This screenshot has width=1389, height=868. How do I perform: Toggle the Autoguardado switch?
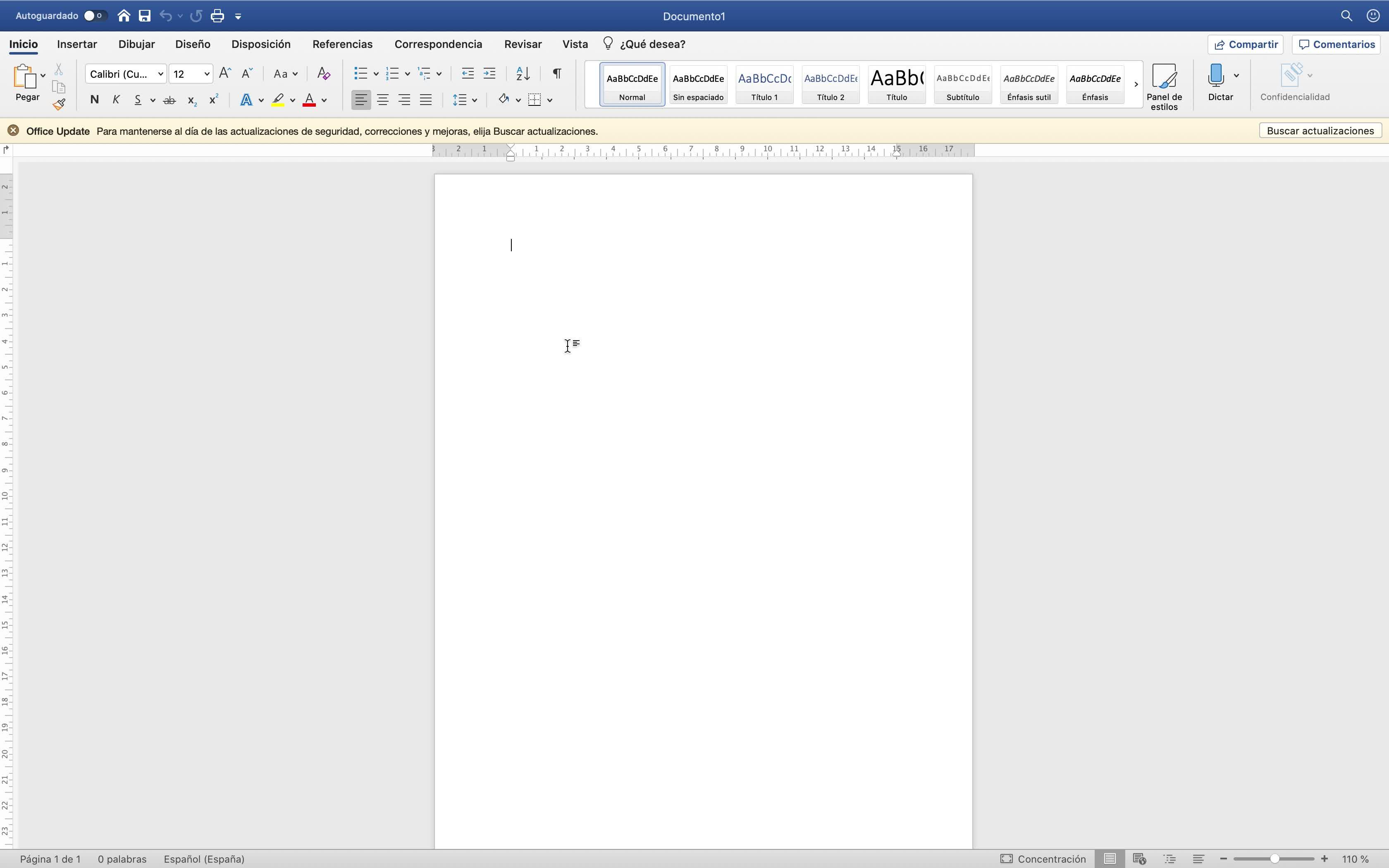[x=95, y=16]
